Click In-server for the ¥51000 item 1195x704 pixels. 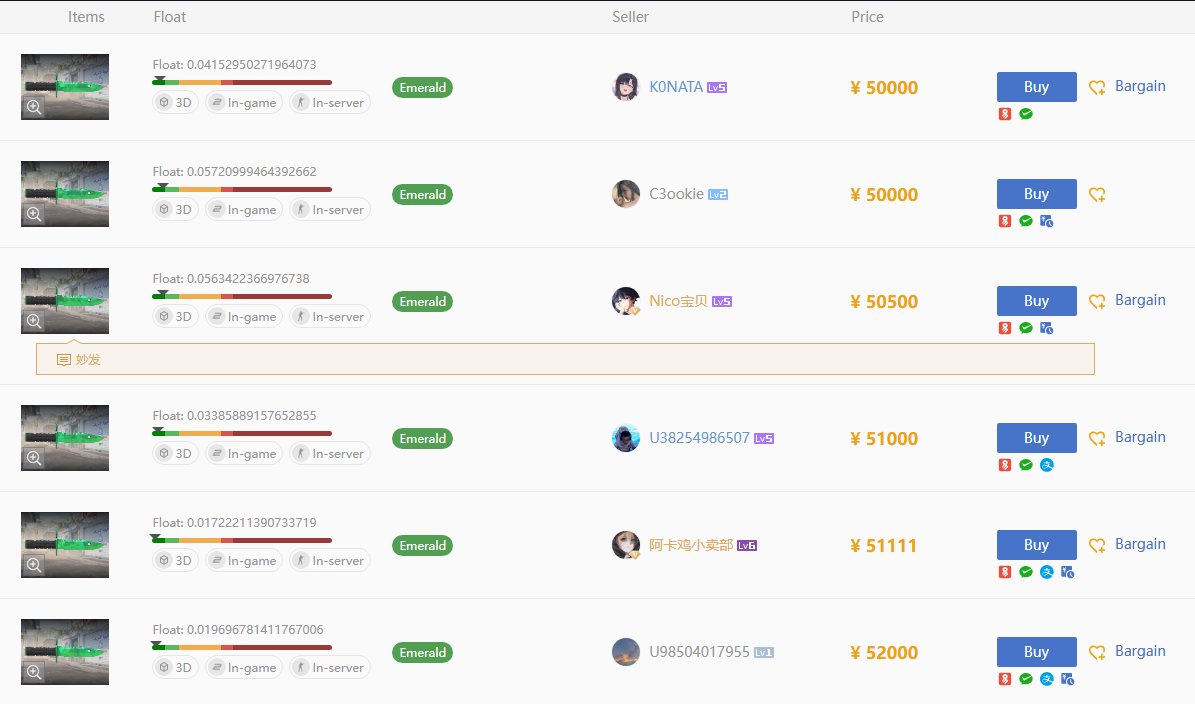[x=330, y=453]
